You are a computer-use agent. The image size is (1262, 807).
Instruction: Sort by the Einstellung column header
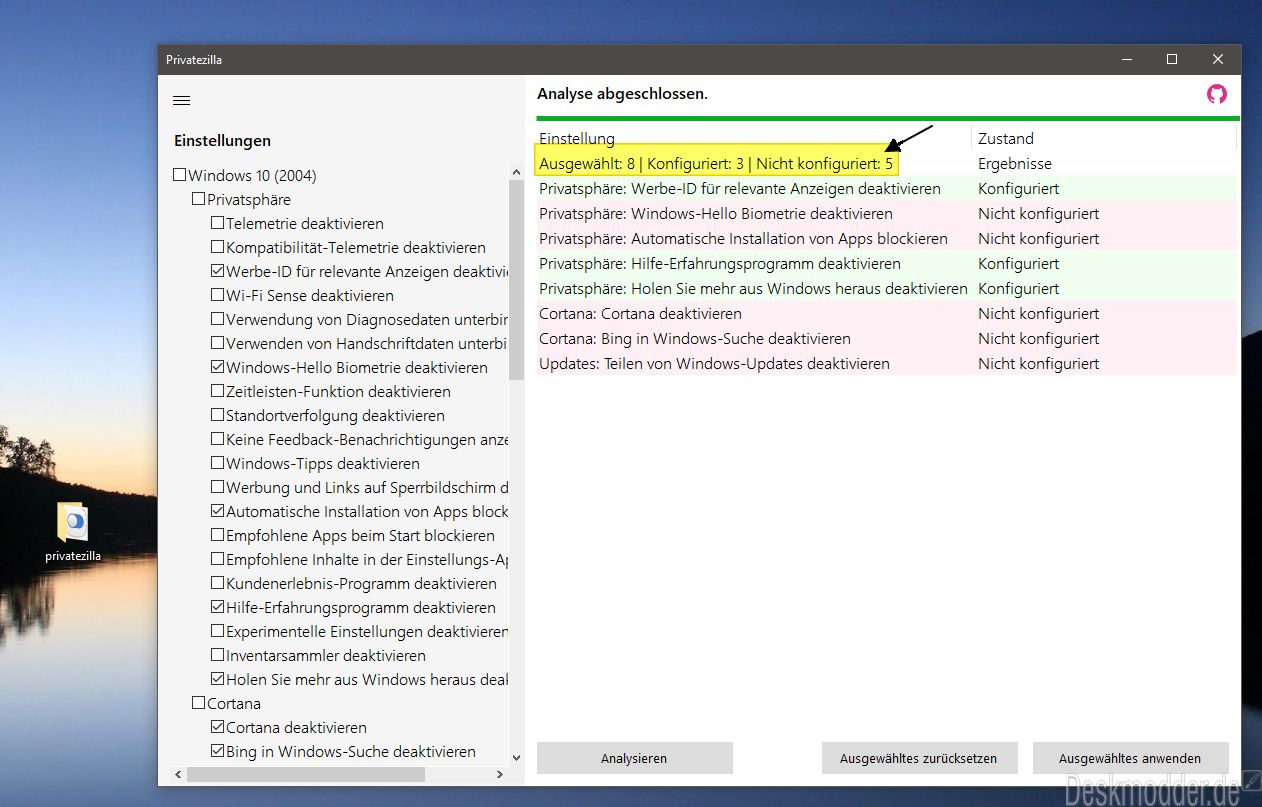[753, 138]
